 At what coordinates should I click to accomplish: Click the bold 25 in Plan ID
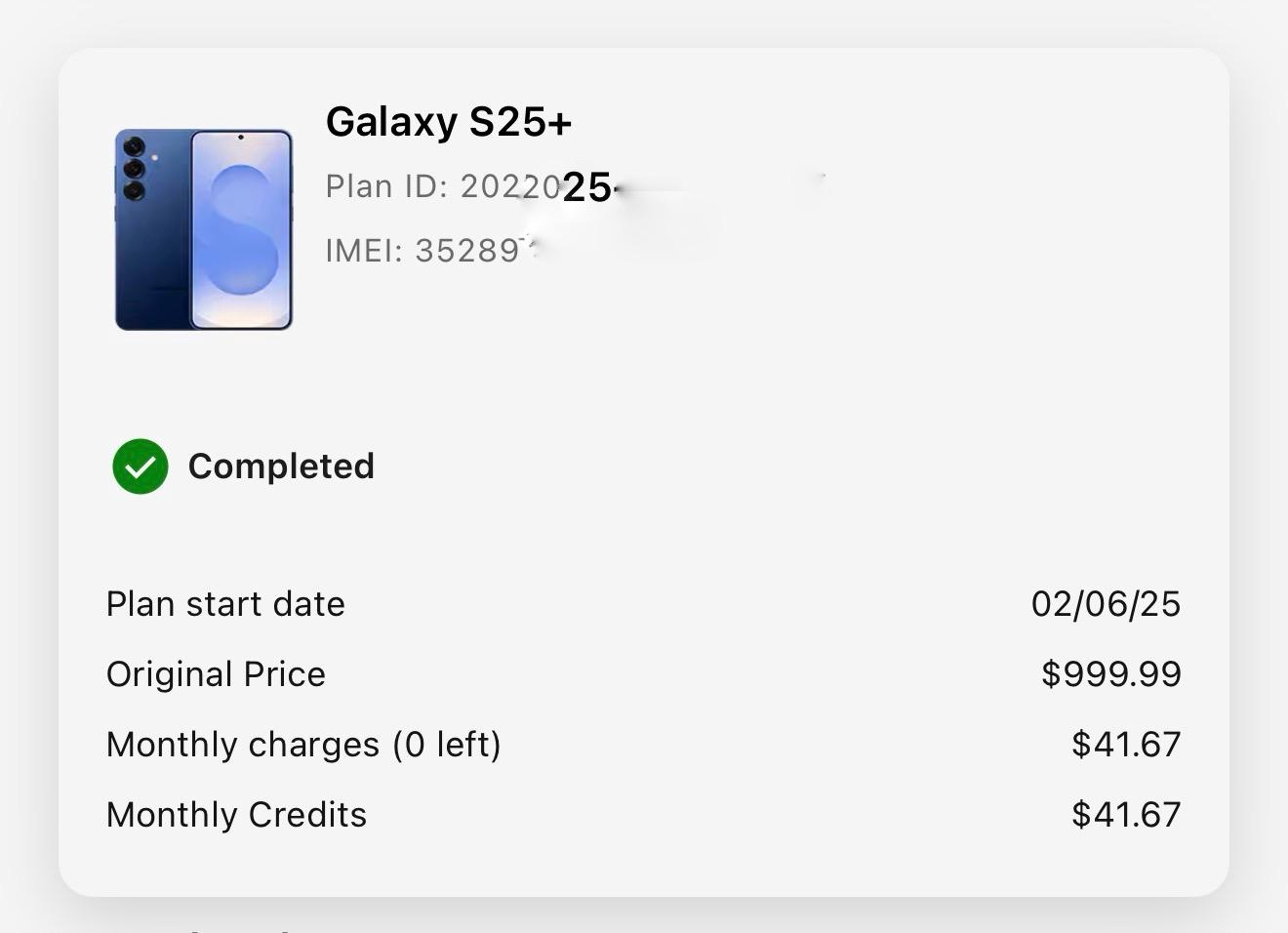click(586, 187)
